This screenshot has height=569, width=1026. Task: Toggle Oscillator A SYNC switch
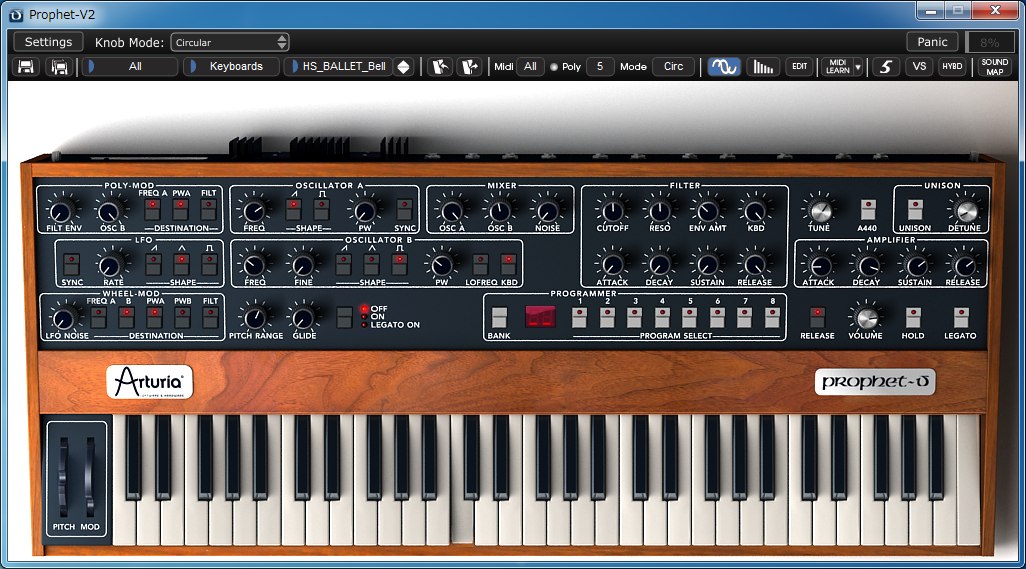click(405, 210)
